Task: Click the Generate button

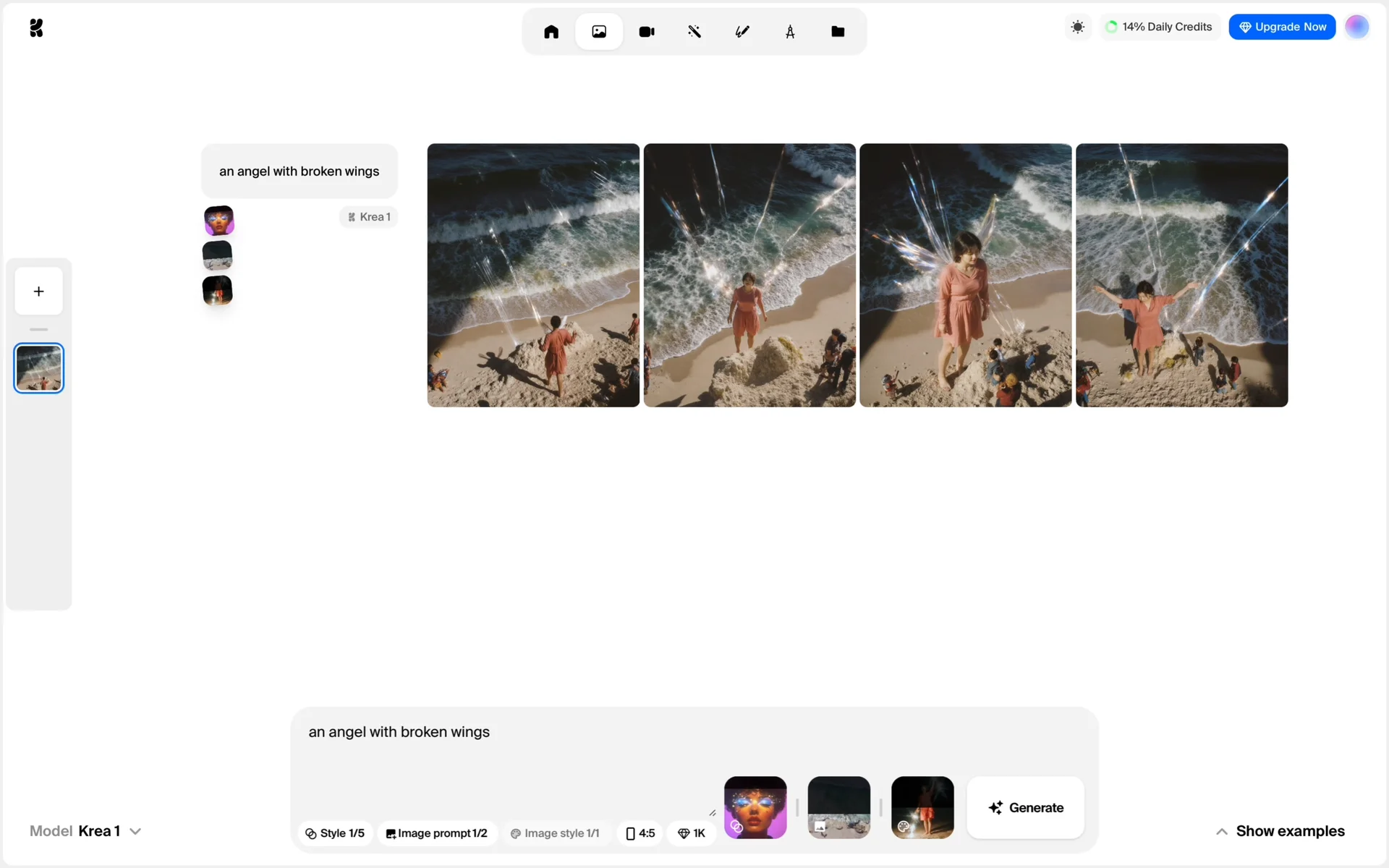Action: [x=1025, y=808]
